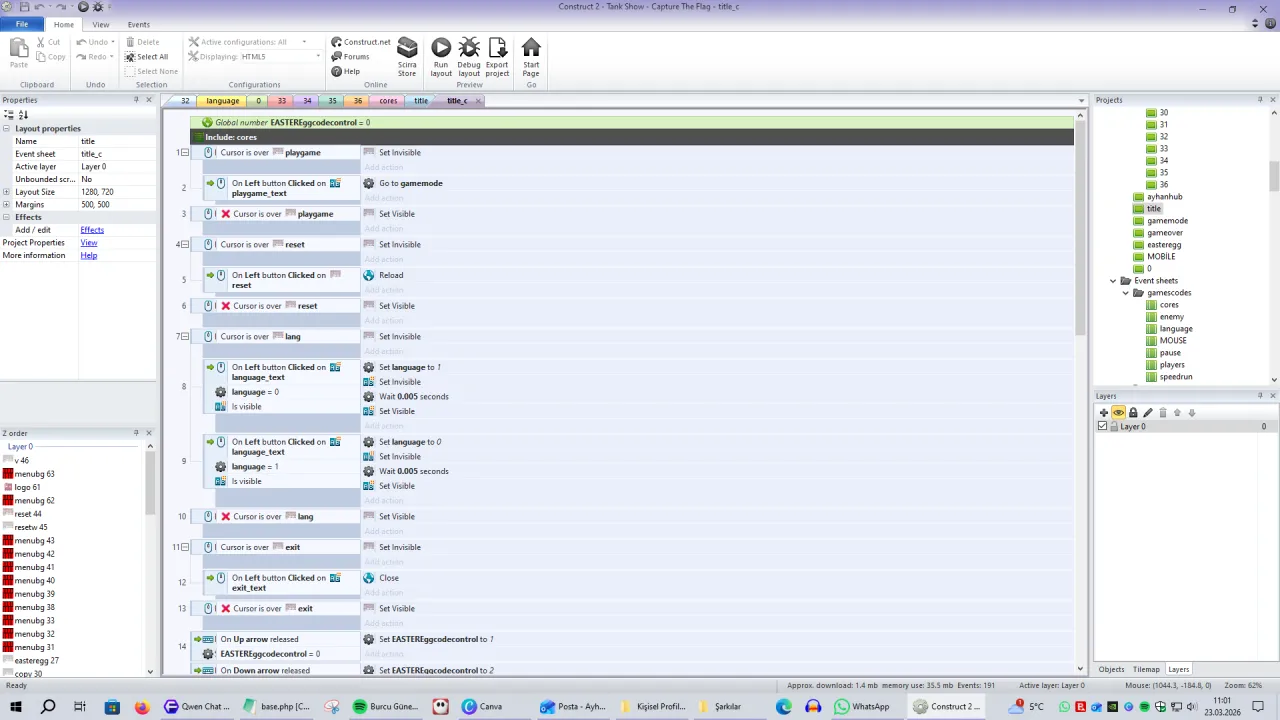Screen dimensions: 1280x720
Task: Open WhatsApp from the taskbar
Action: pyautogui.click(x=862, y=706)
